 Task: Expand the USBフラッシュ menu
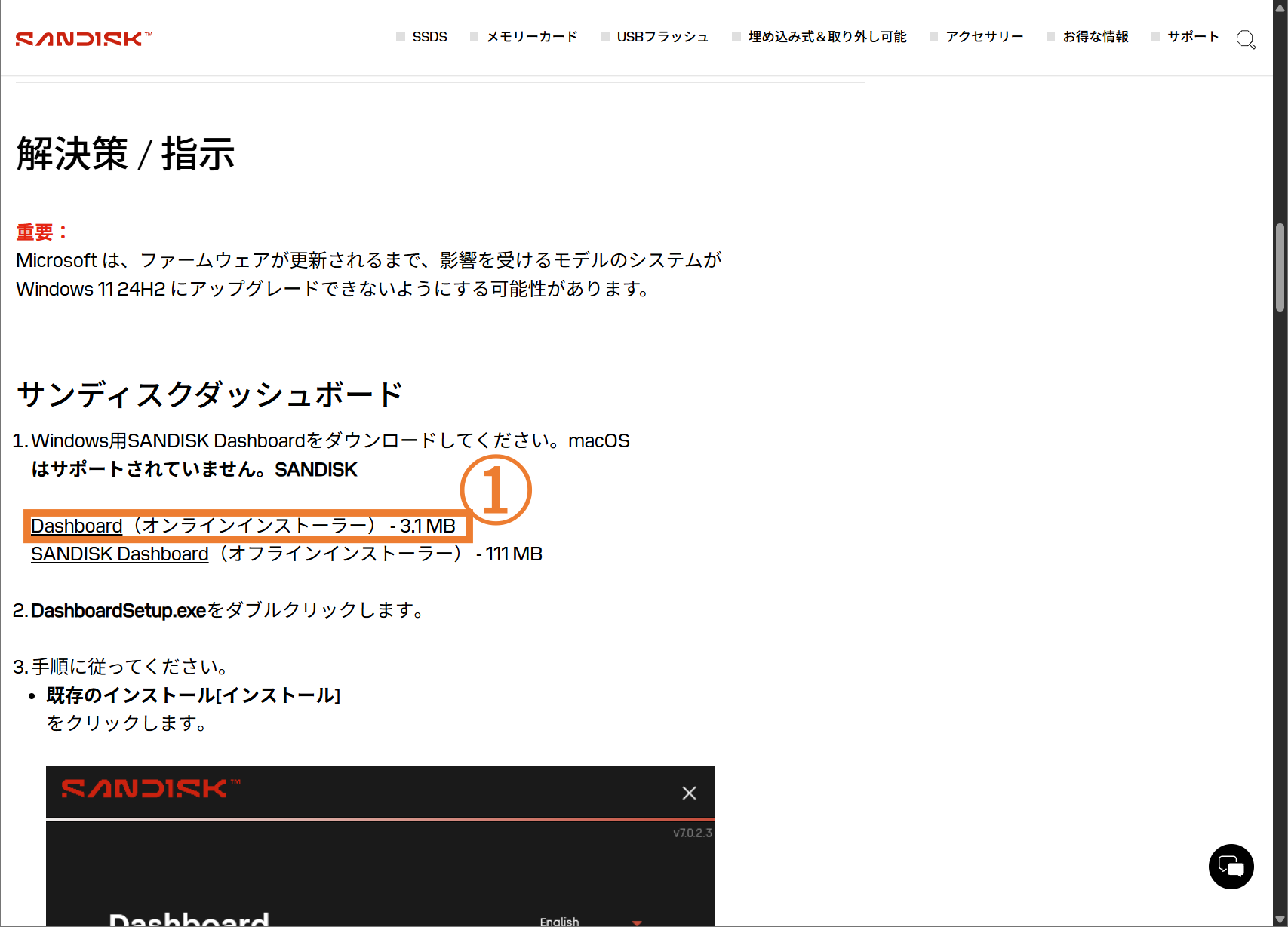click(x=662, y=37)
